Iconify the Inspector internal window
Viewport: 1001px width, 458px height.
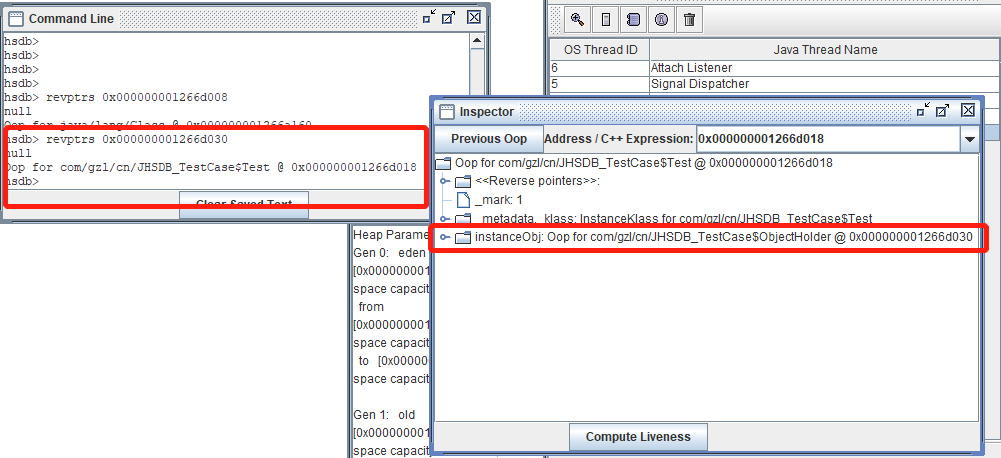point(923,111)
